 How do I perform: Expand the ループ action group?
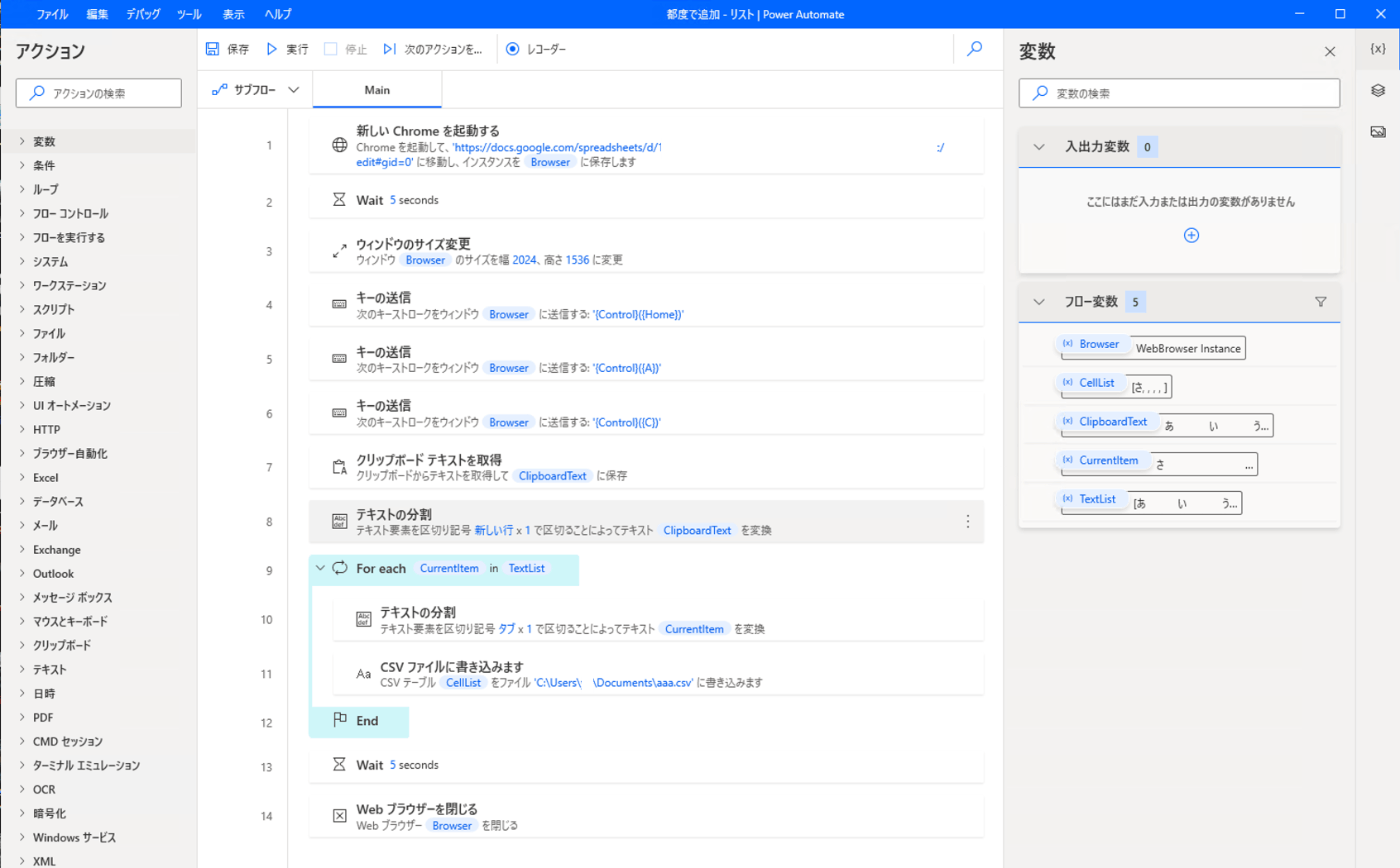[x=22, y=189]
